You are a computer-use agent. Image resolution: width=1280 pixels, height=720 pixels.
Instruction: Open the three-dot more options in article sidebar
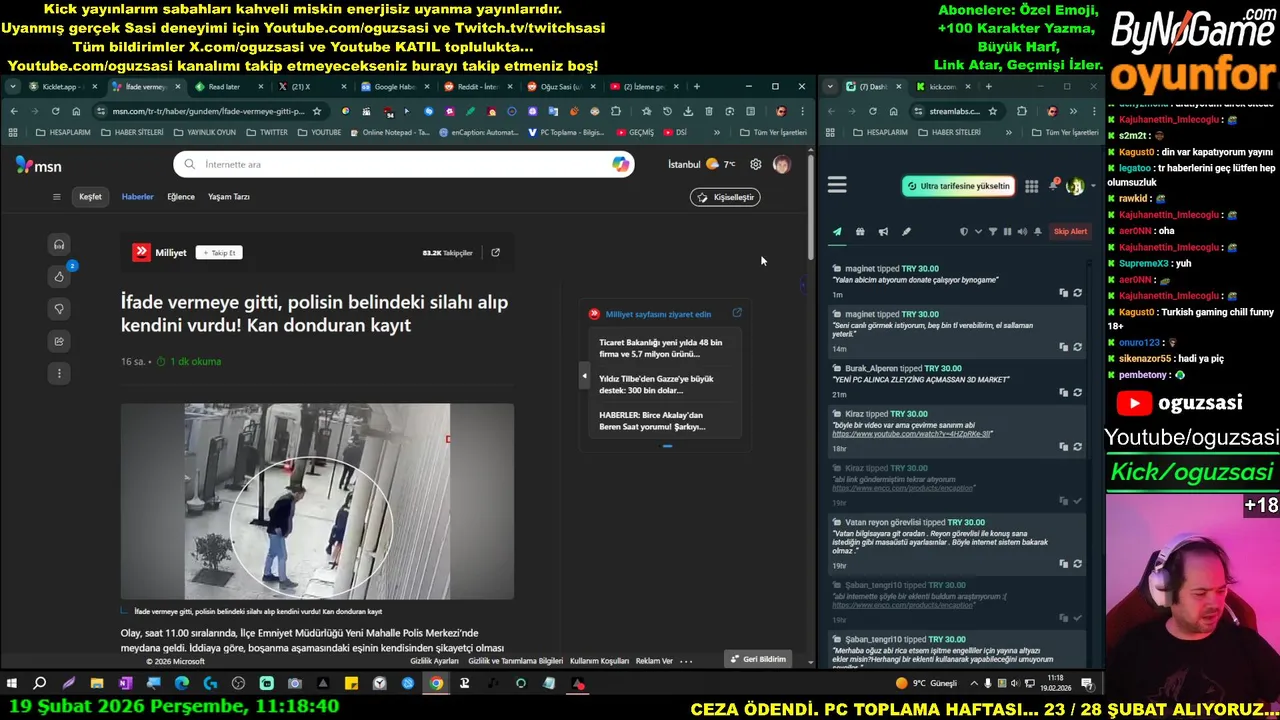tap(59, 373)
